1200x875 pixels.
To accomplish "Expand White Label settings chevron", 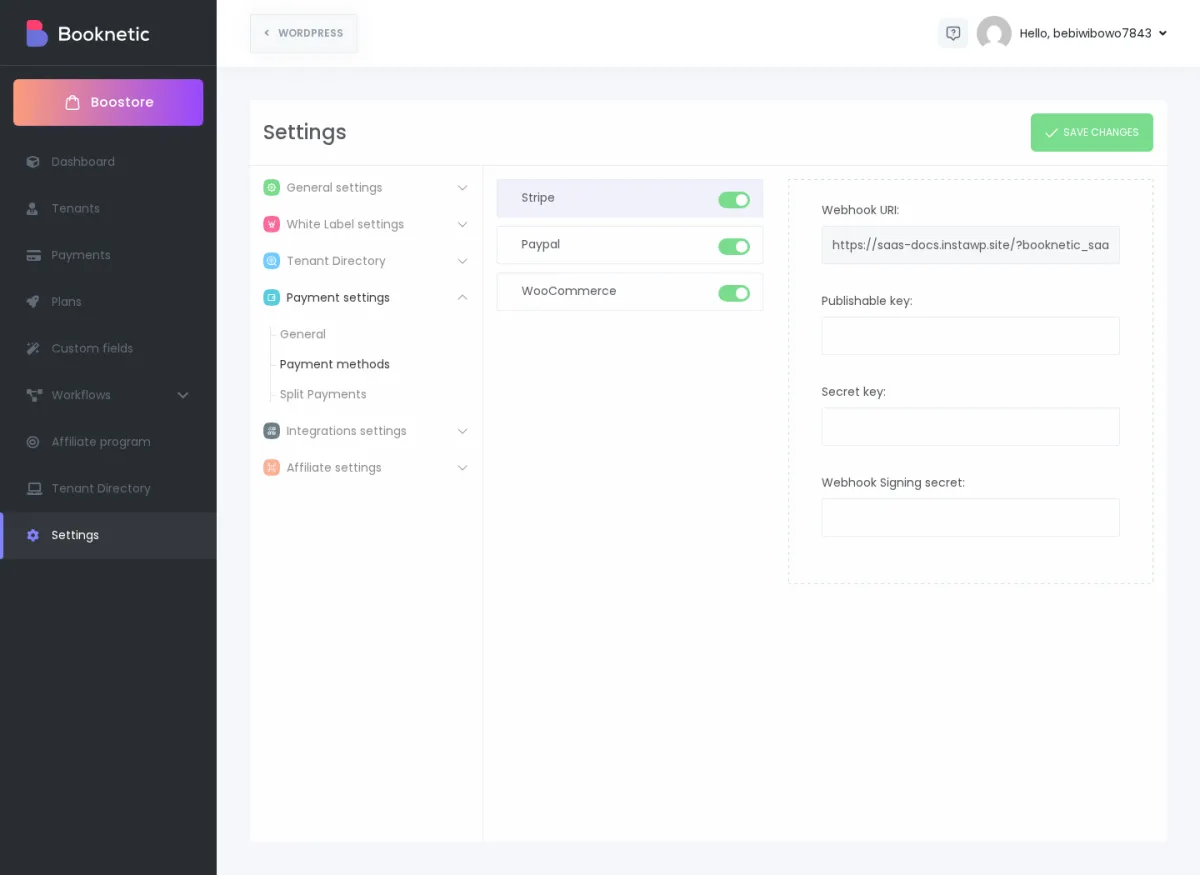I will point(462,224).
